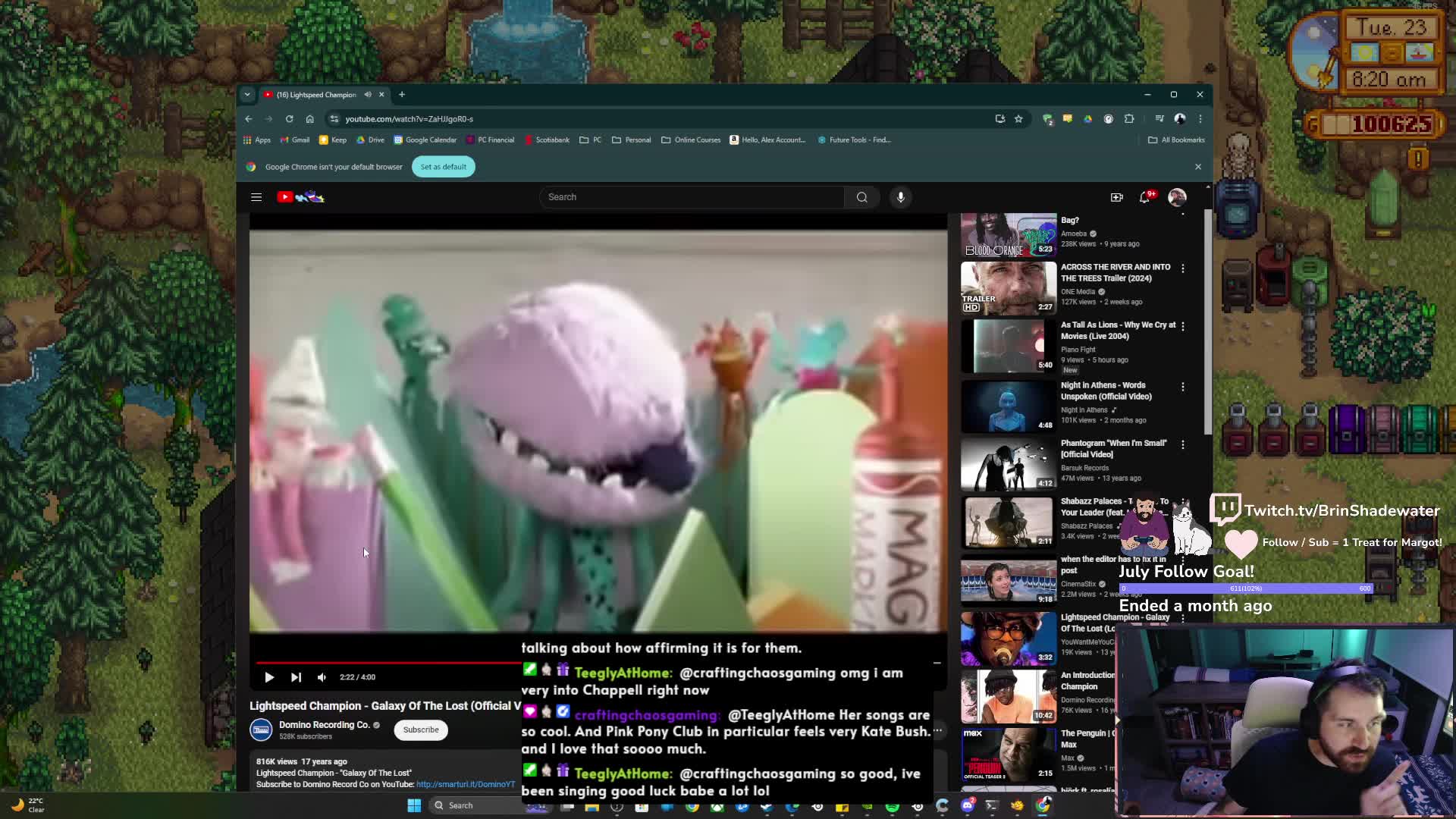Viewport: 1456px width, 819px height.
Task: Open YouTube hamburger guide menu
Action: click(x=256, y=197)
